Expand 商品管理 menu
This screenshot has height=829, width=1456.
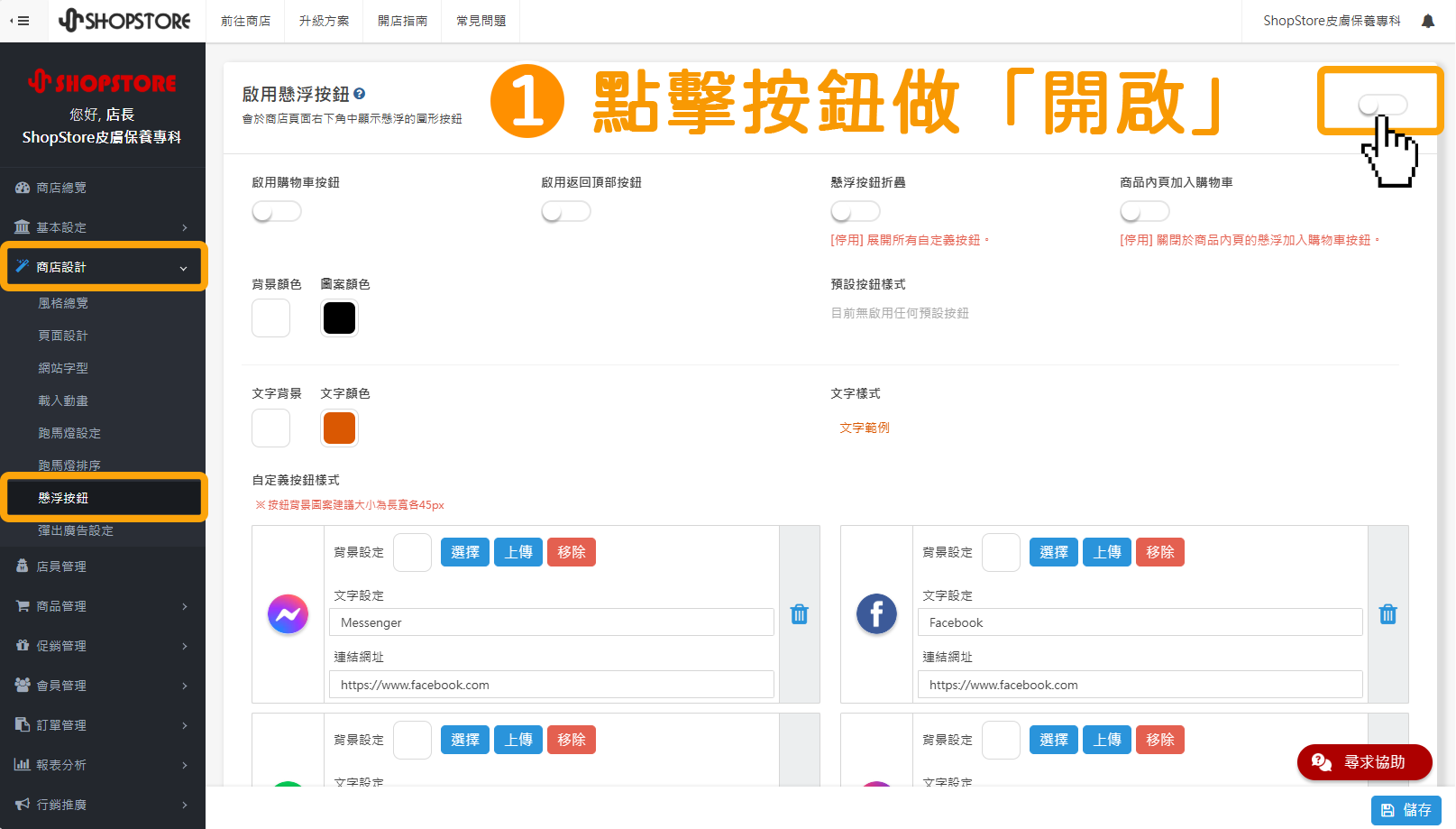pyautogui.click(x=103, y=606)
